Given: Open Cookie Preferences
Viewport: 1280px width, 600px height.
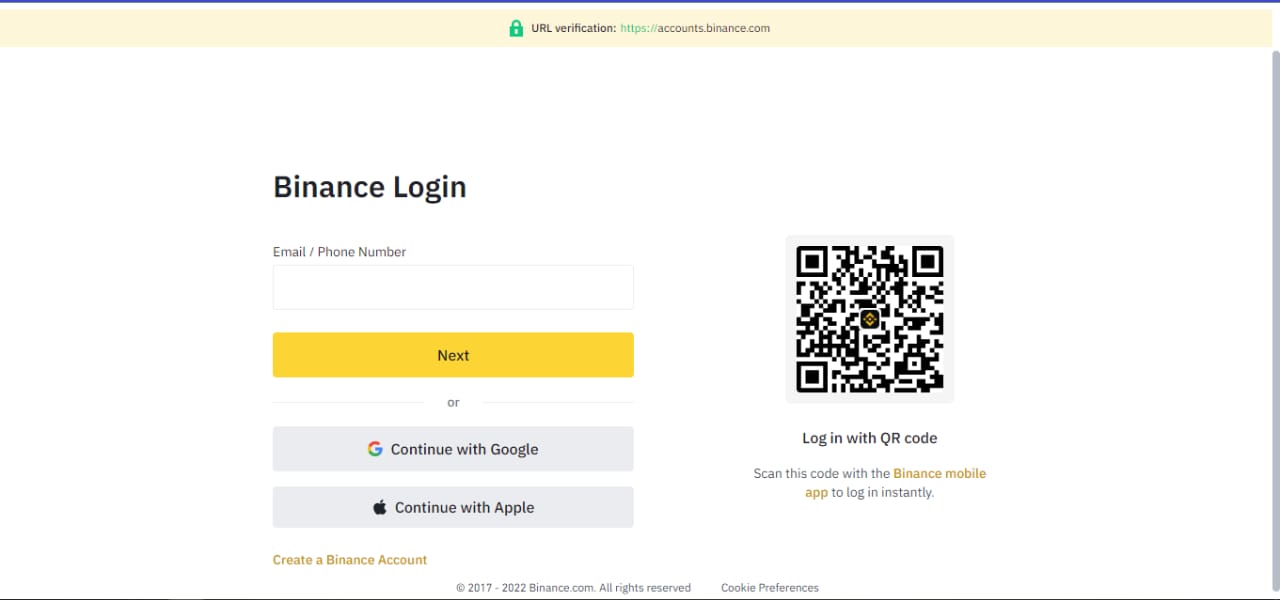Looking at the screenshot, I should tap(770, 588).
